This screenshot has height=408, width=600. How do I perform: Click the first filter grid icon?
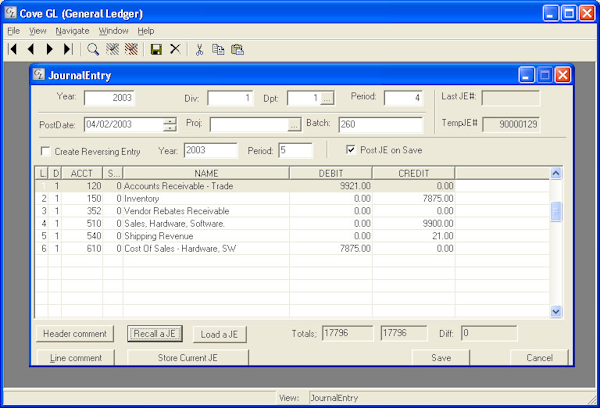[x=112, y=49]
